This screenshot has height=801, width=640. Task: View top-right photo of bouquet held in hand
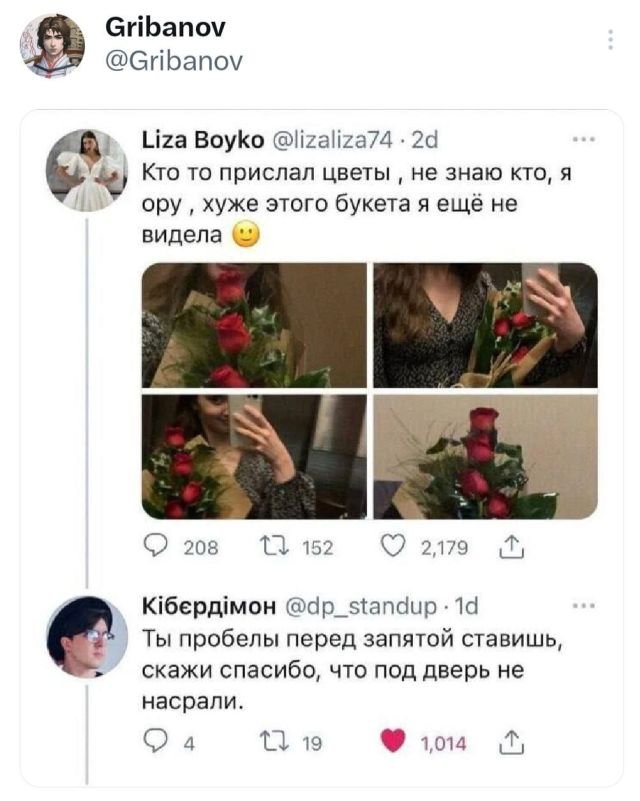[485, 325]
